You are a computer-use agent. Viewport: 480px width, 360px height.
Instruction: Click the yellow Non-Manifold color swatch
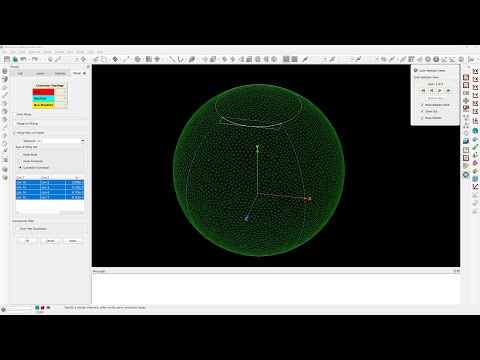[x=43, y=105]
